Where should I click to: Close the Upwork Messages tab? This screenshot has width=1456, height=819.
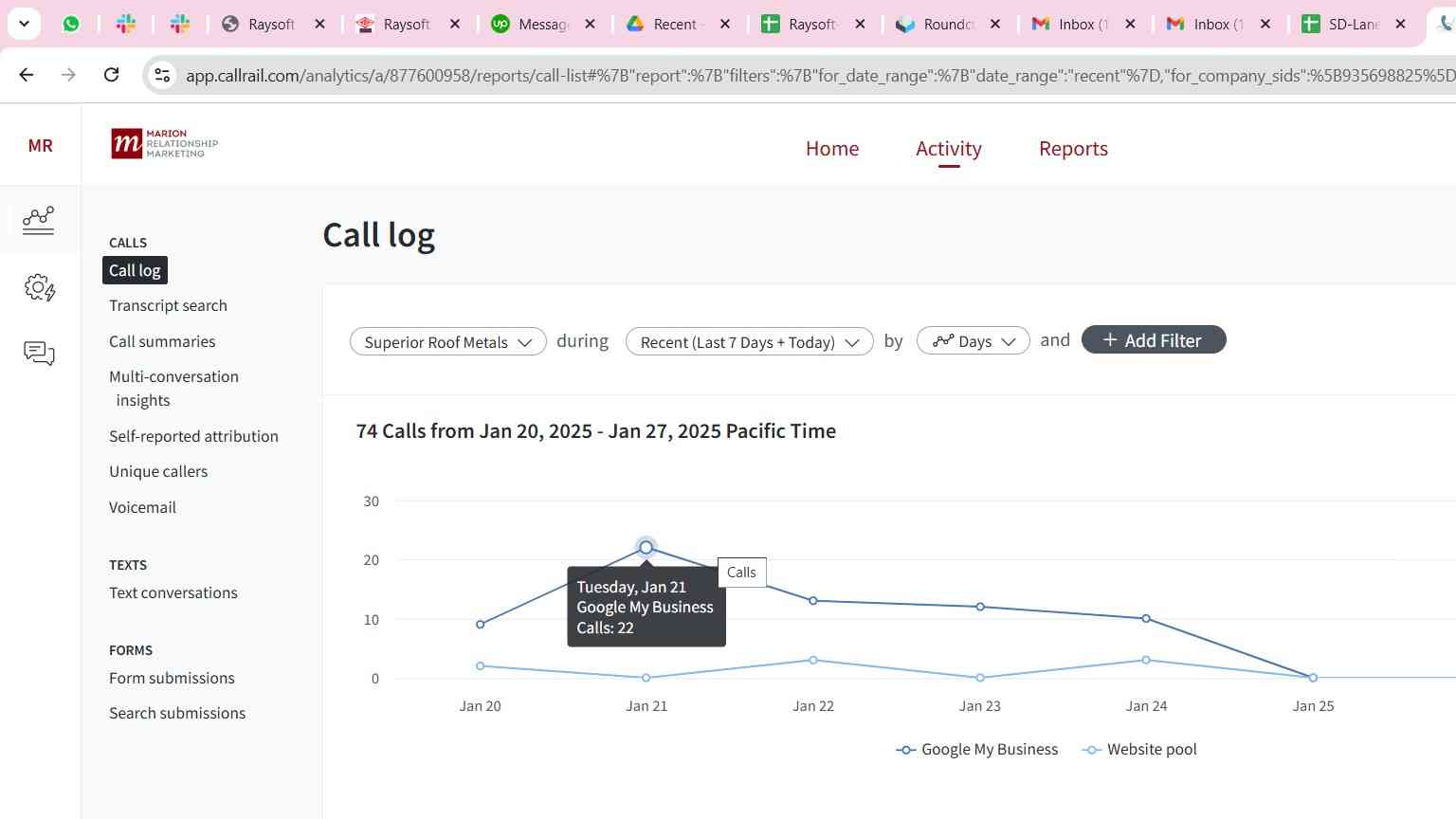tap(590, 24)
